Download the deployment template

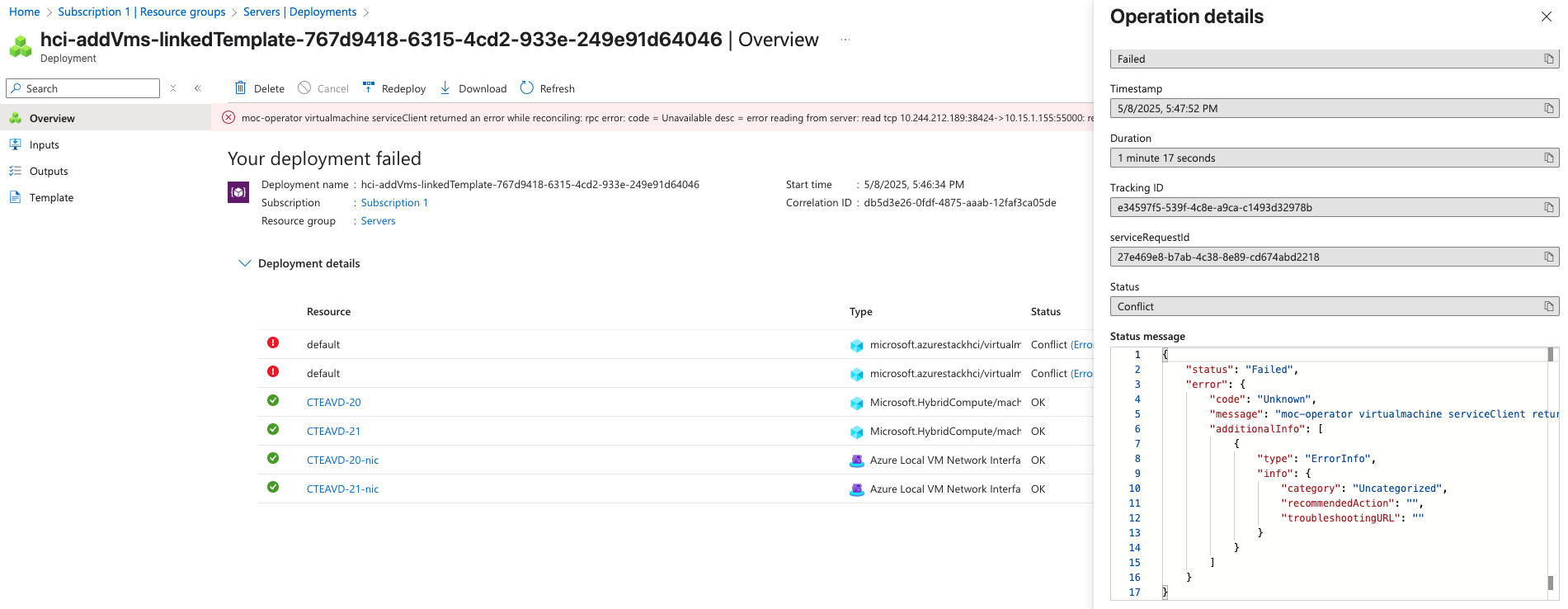tap(473, 88)
